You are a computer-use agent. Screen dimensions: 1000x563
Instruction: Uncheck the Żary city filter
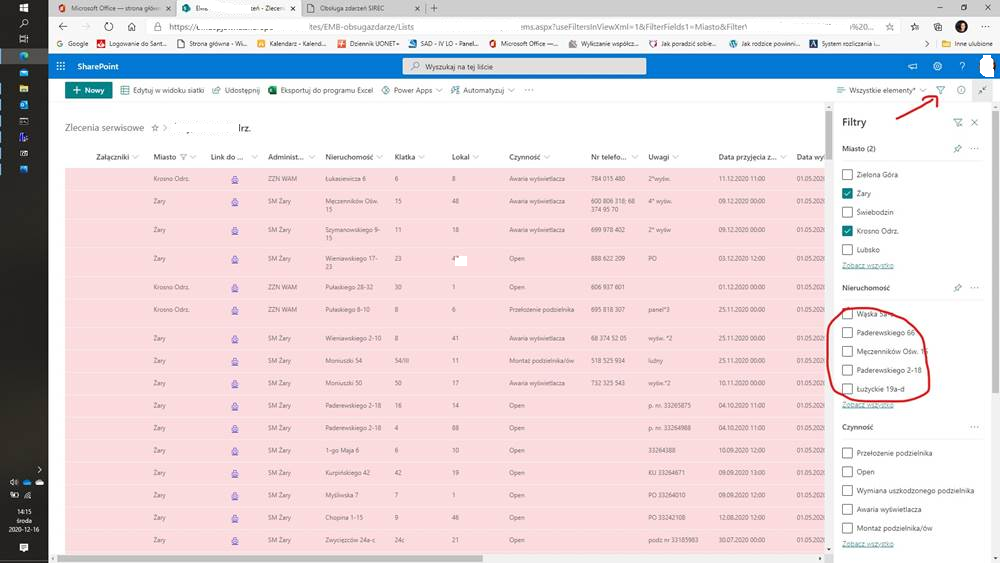tap(847, 193)
